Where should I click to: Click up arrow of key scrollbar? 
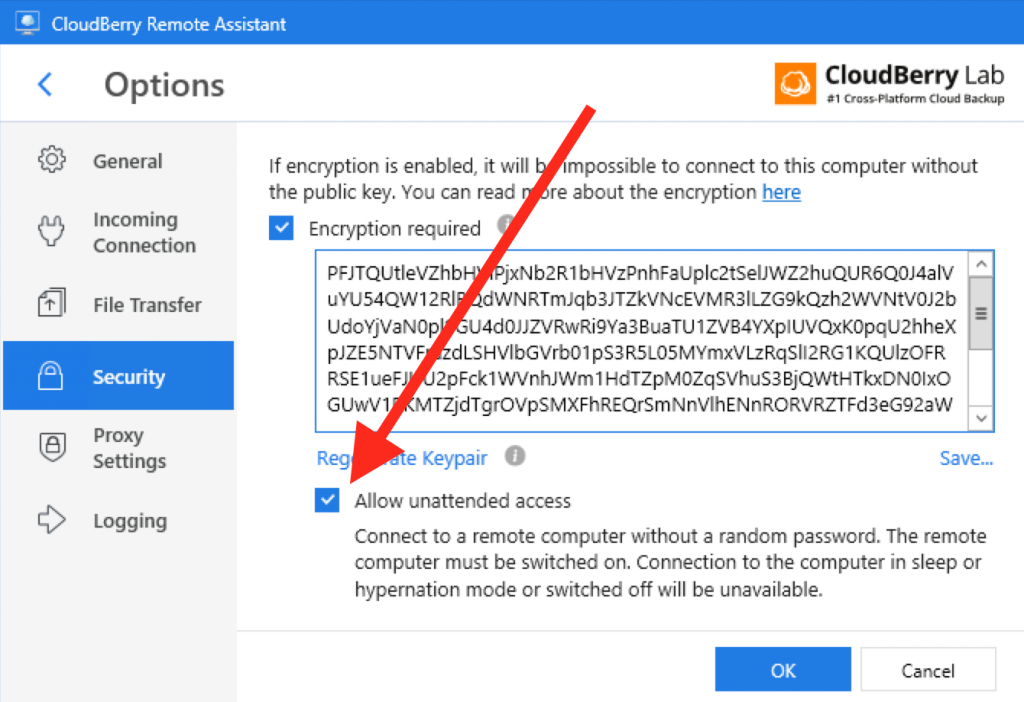(x=981, y=264)
